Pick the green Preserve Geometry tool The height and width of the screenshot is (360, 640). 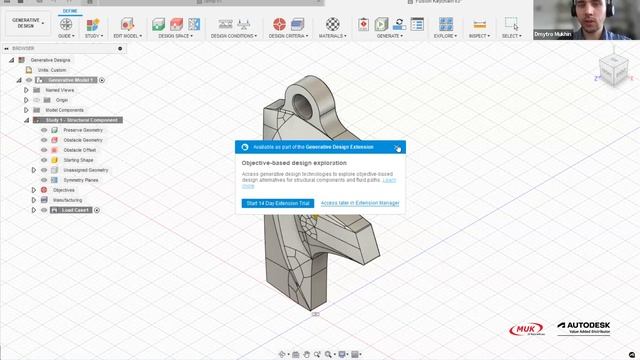pos(158,24)
